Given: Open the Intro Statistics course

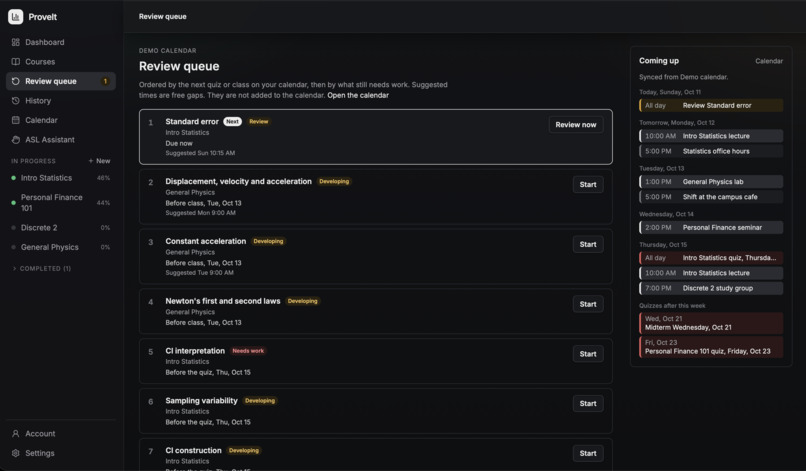Looking at the screenshot, I should (x=61, y=178).
